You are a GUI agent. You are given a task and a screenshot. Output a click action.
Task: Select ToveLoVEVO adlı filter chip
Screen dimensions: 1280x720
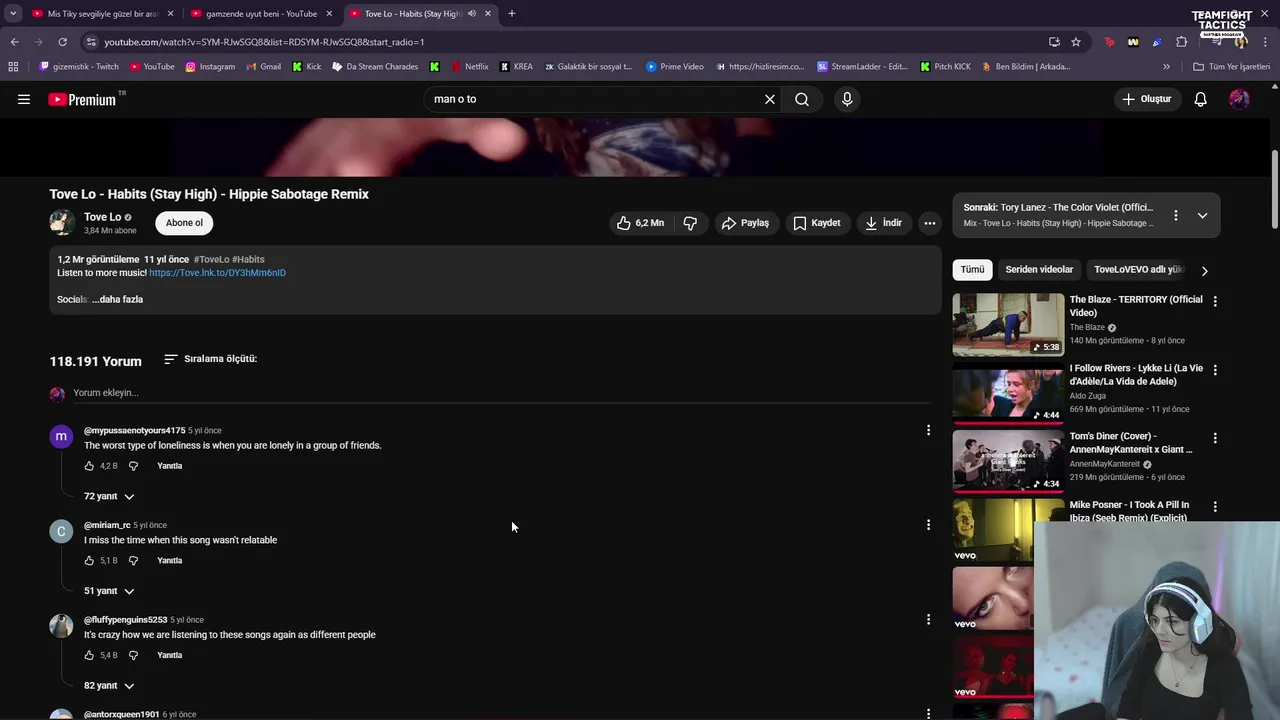pyautogui.click(x=1138, y=270)
